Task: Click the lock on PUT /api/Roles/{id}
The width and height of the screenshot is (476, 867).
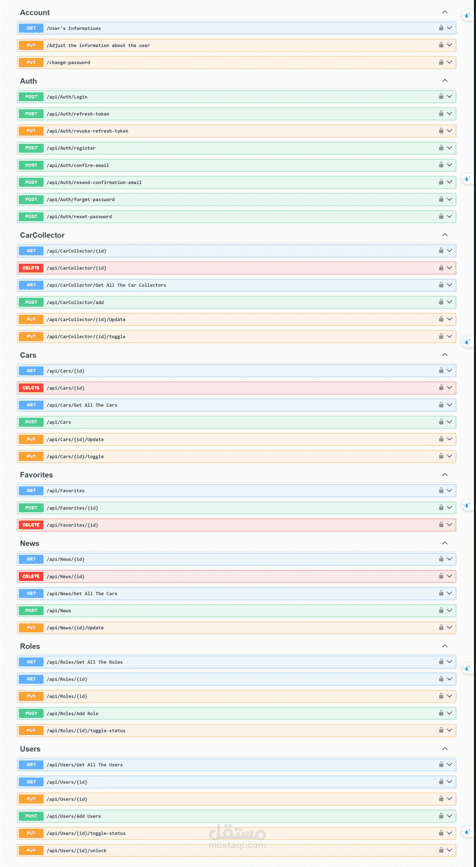Action: (441, 696)
